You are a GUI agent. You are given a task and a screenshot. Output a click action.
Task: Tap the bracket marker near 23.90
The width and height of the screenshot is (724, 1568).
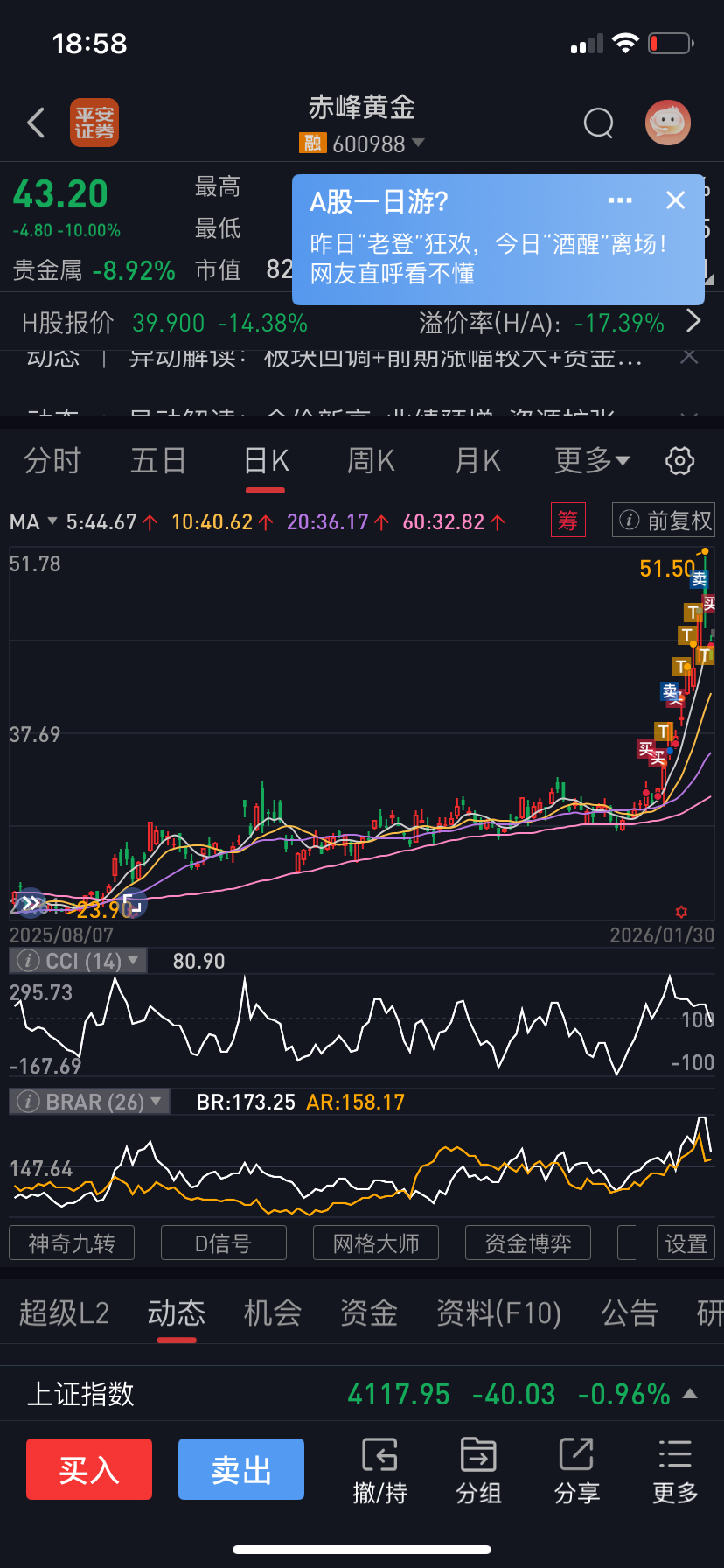[x=134, y=903]
